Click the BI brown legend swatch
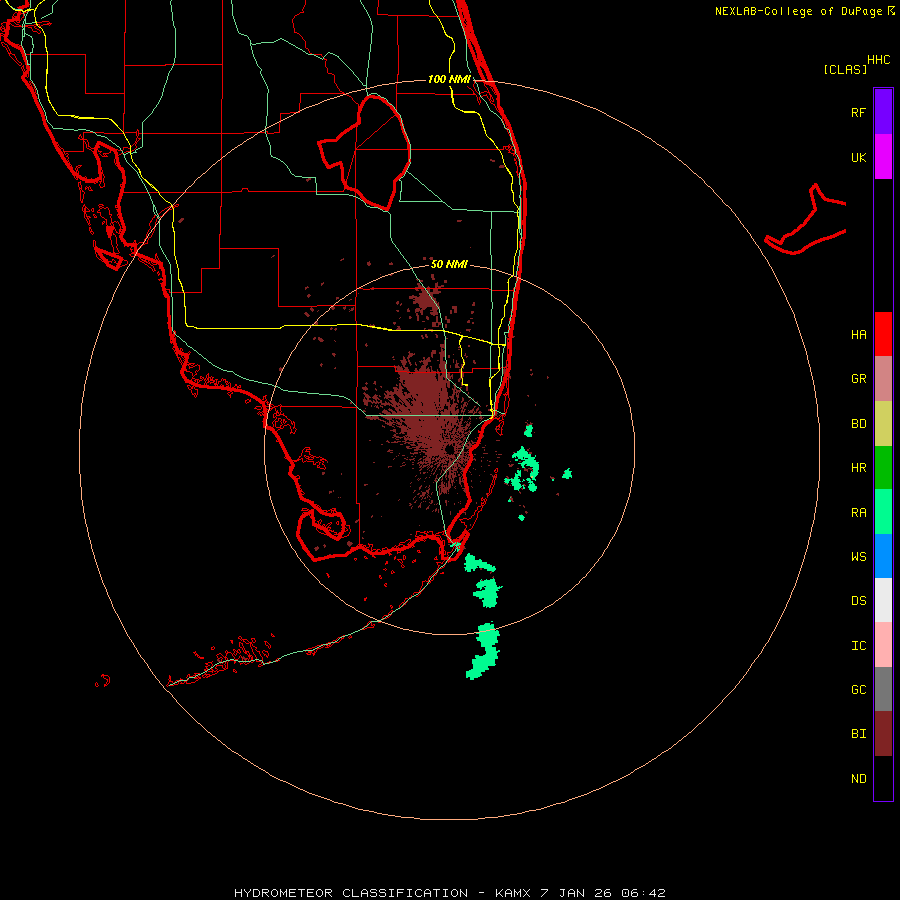Image resolution: width=900 pixels, height=900 pixels. tap(883, 734)
